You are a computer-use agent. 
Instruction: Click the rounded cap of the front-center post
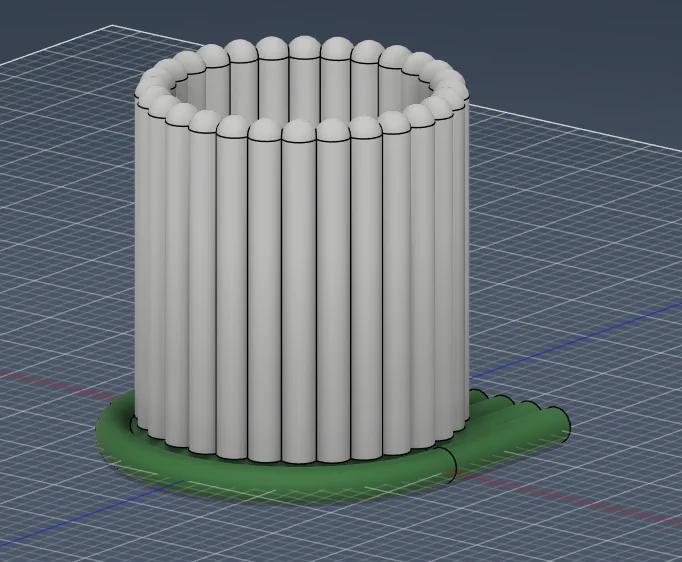[299, 131]
